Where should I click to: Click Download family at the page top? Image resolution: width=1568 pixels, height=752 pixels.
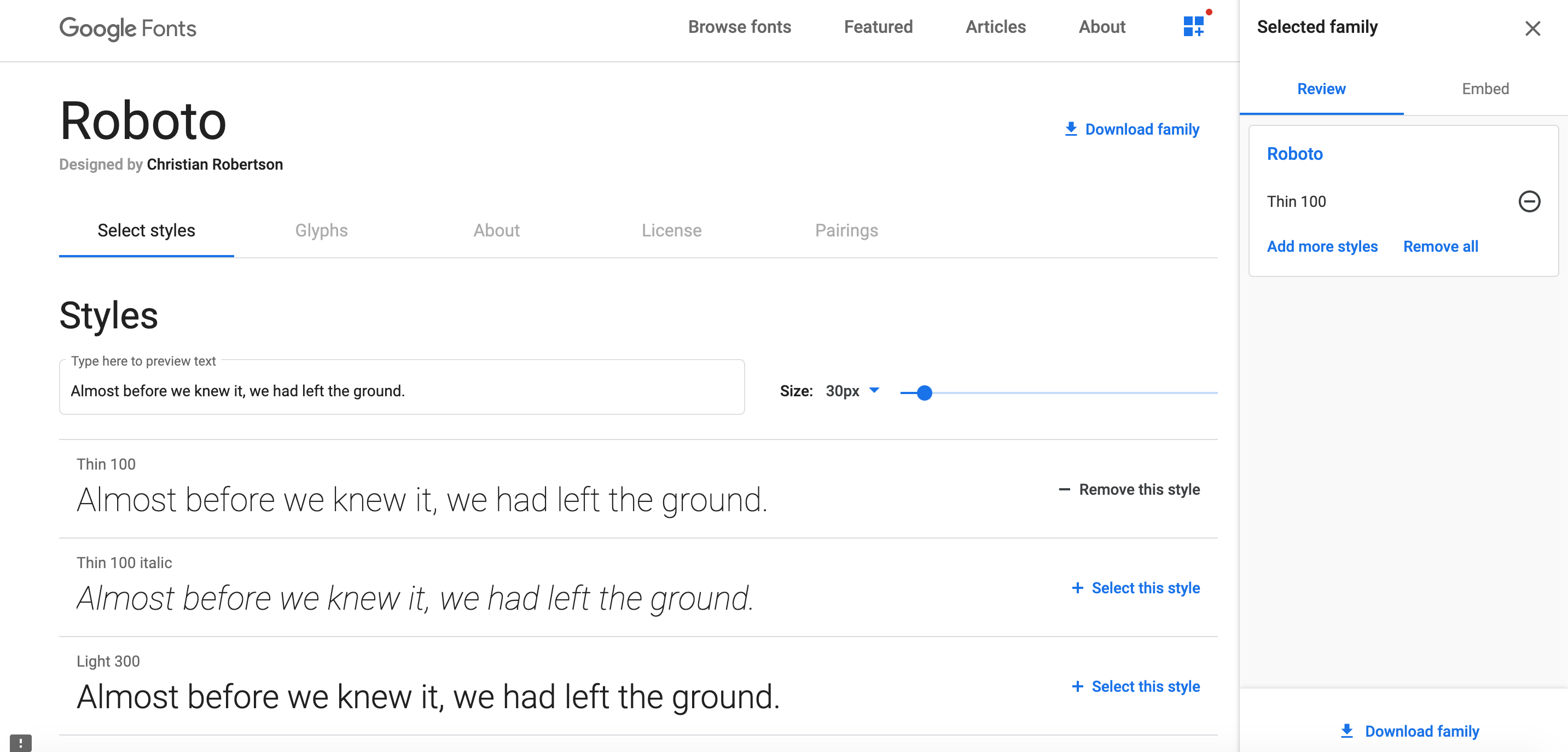[1132, 129]
